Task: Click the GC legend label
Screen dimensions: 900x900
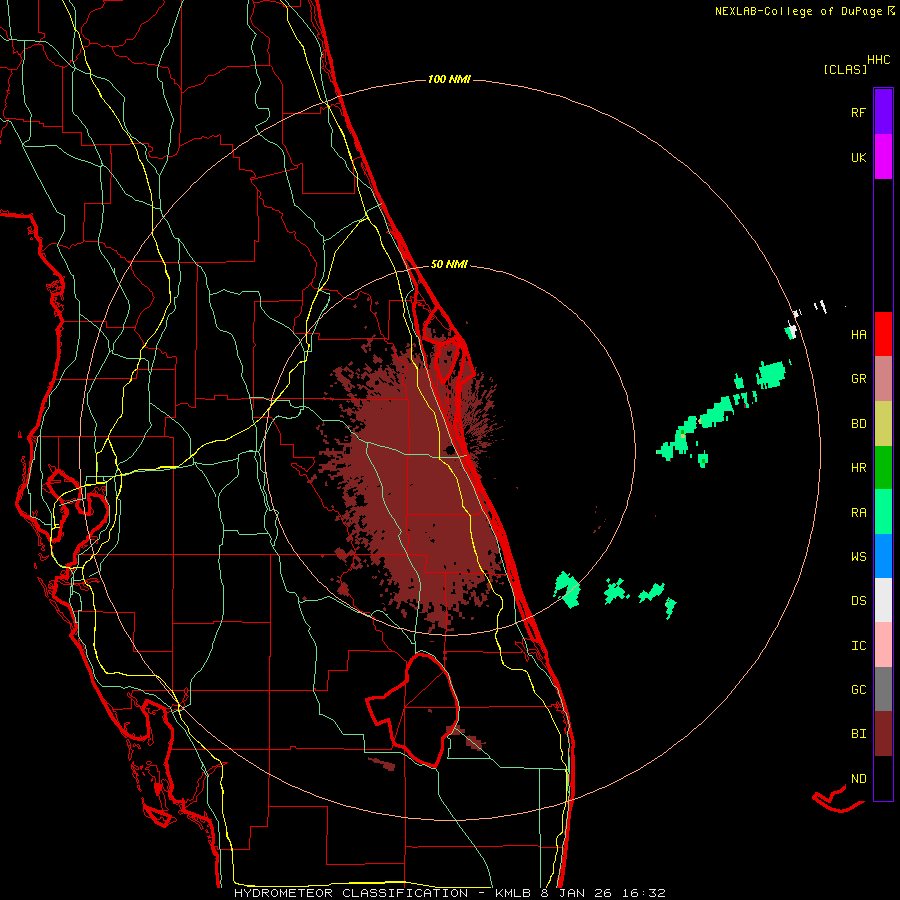Action: [858, 690]
